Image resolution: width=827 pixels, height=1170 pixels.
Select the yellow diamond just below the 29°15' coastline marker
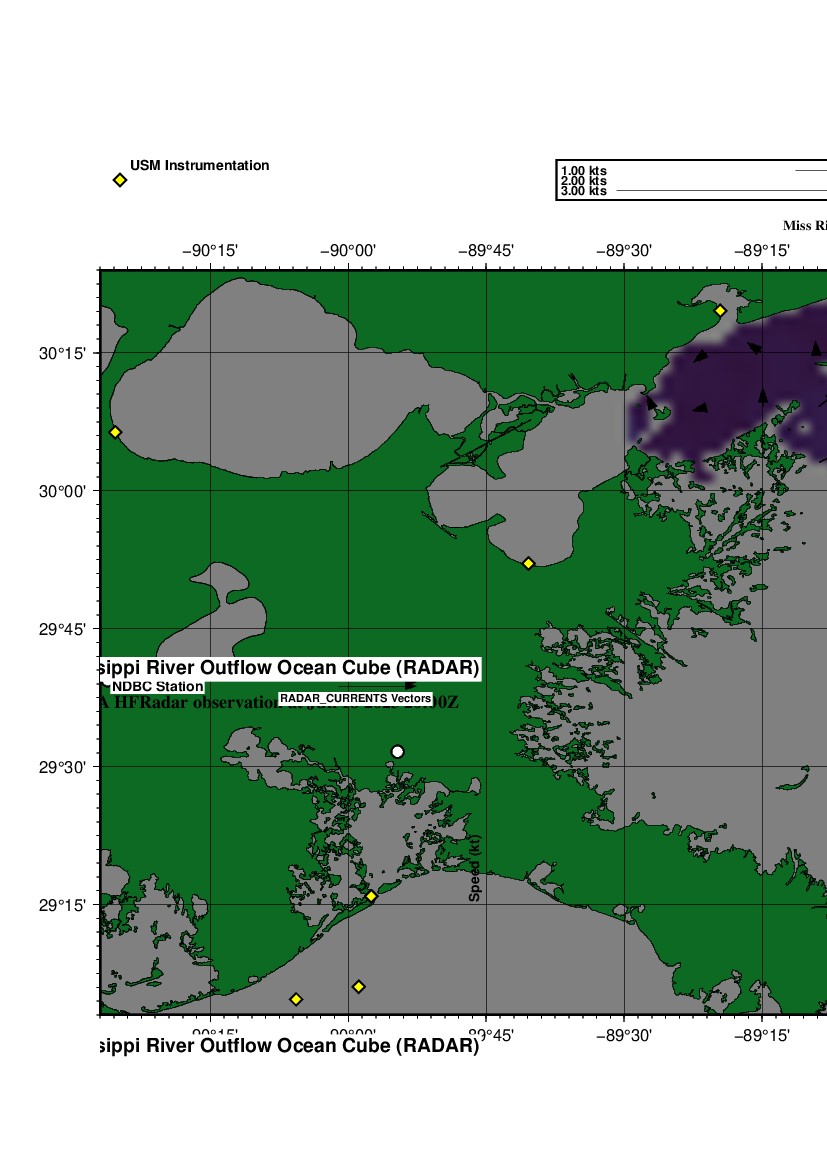(359, 987)
